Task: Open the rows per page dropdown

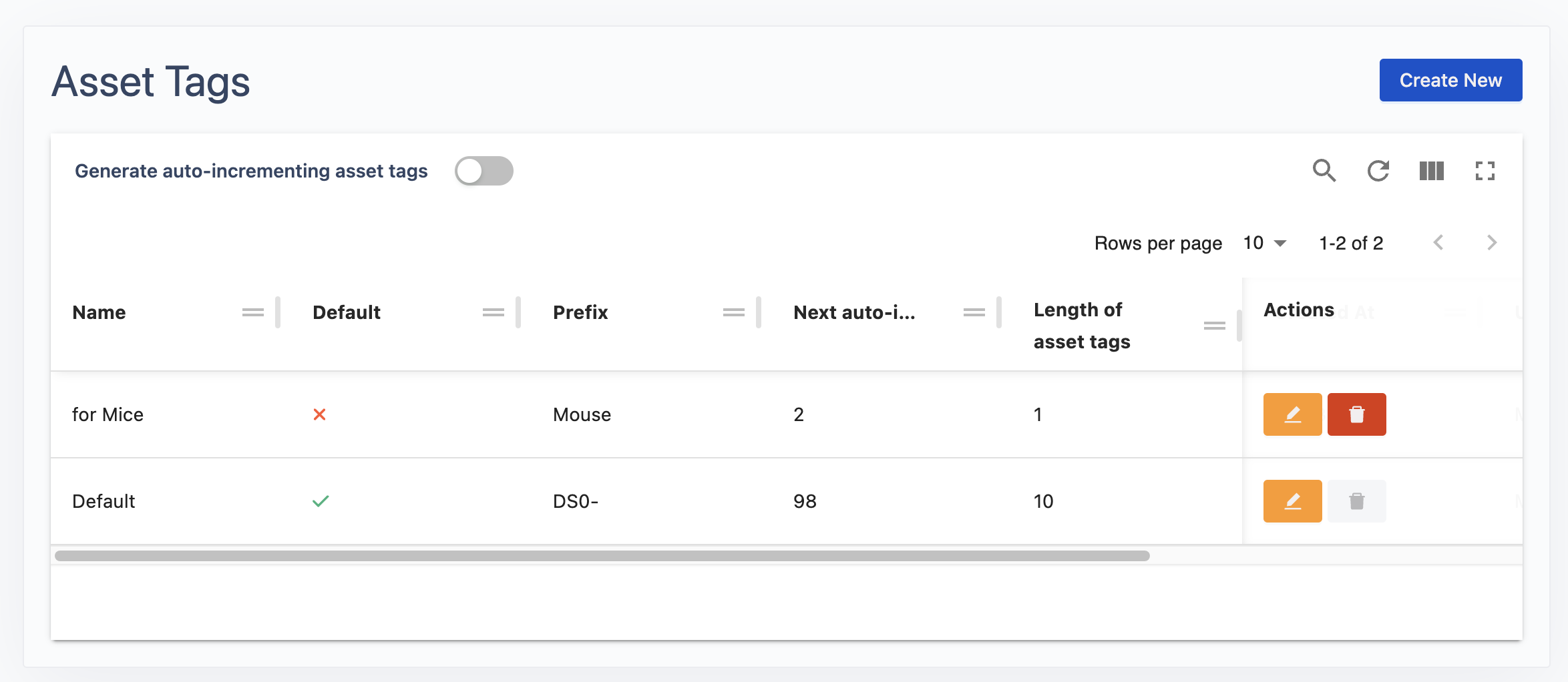Action: 1265,243
